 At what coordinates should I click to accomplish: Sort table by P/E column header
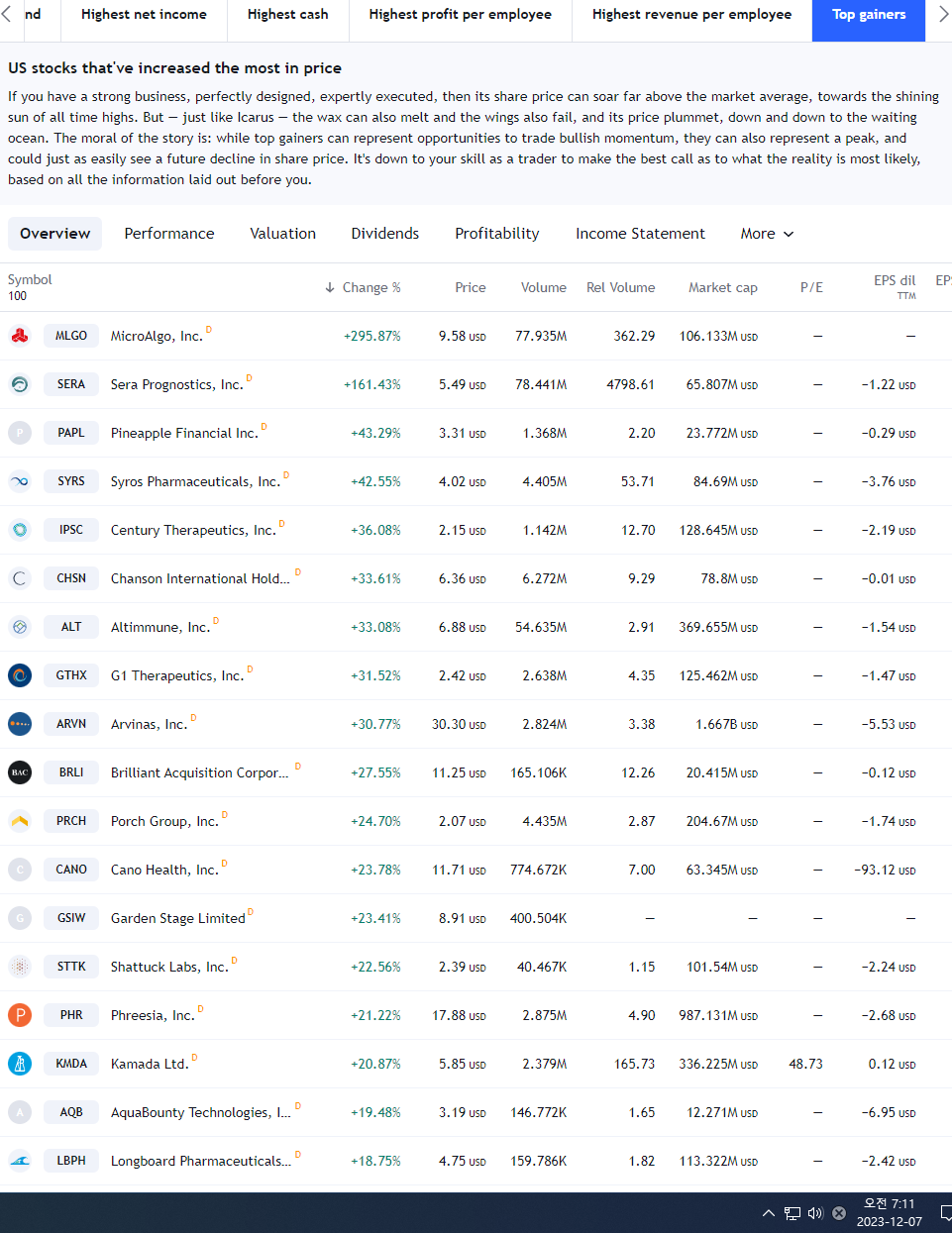pyautogui.click(x=811, y=288)
